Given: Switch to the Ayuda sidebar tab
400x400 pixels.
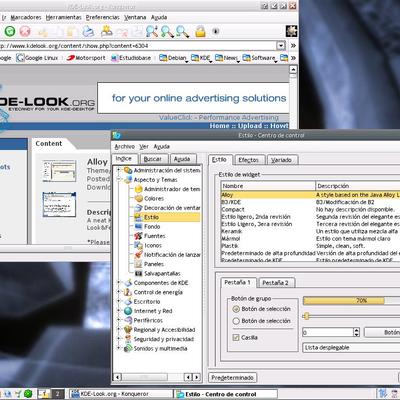Looking at the screenshot, I should pyautogui.click(x=182, y=159).
